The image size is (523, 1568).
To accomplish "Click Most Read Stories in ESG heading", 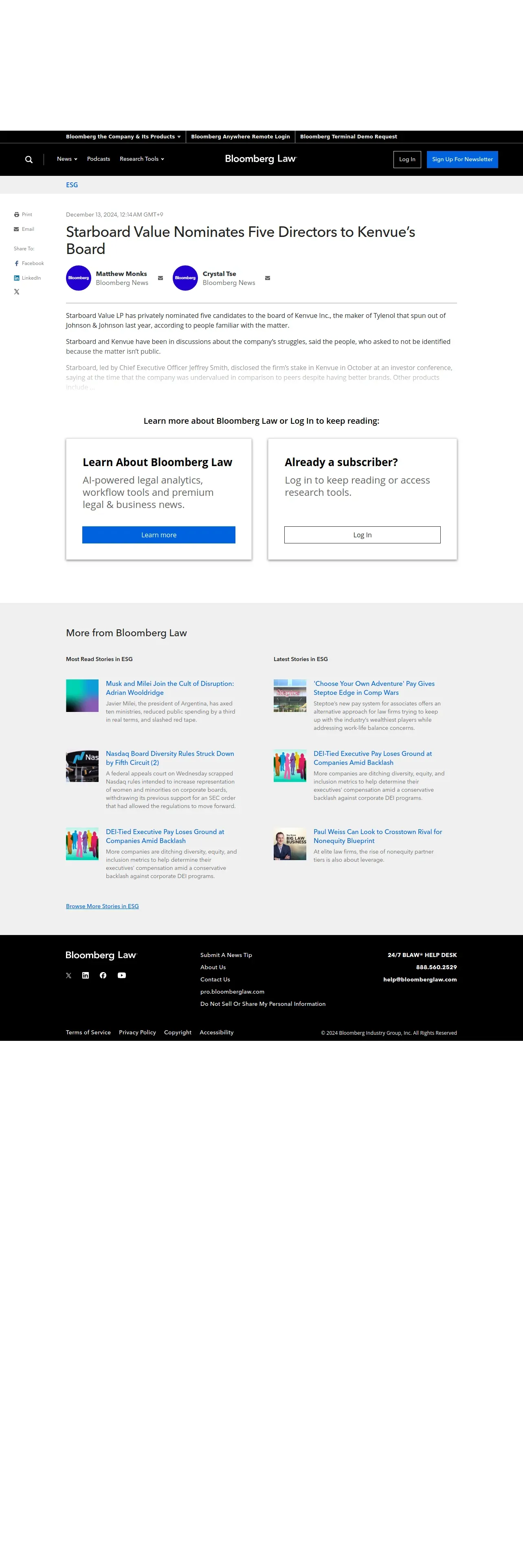I will 99,659.
